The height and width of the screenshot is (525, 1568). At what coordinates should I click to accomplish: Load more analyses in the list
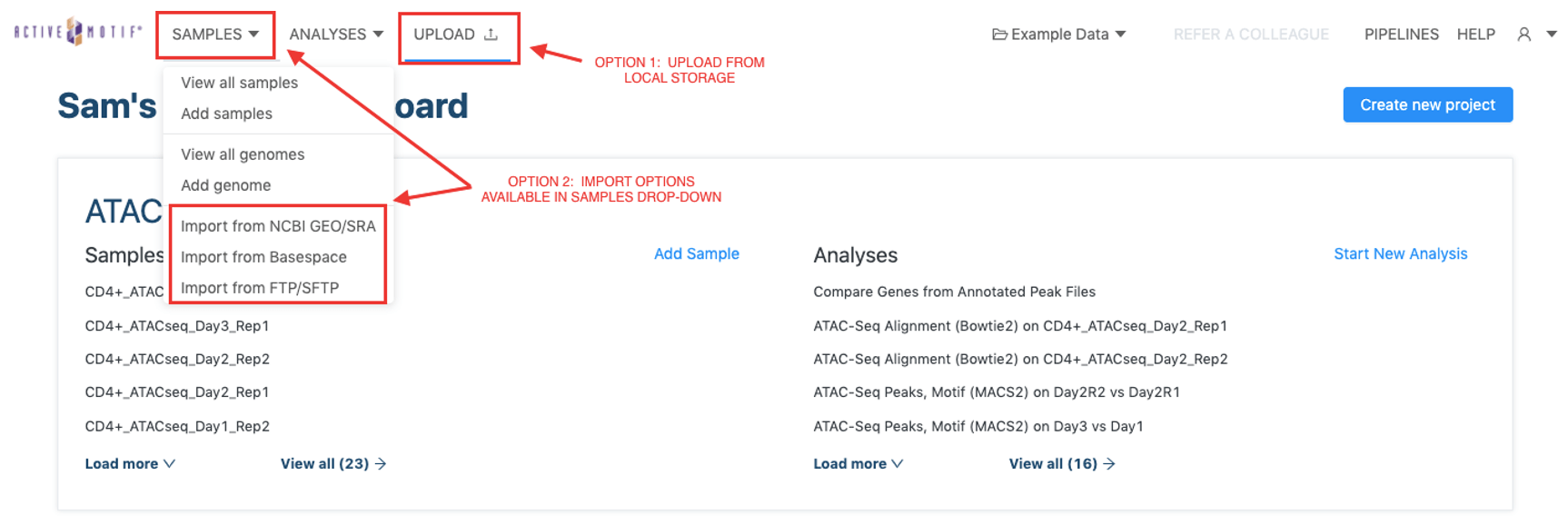(x=858, y=463)
